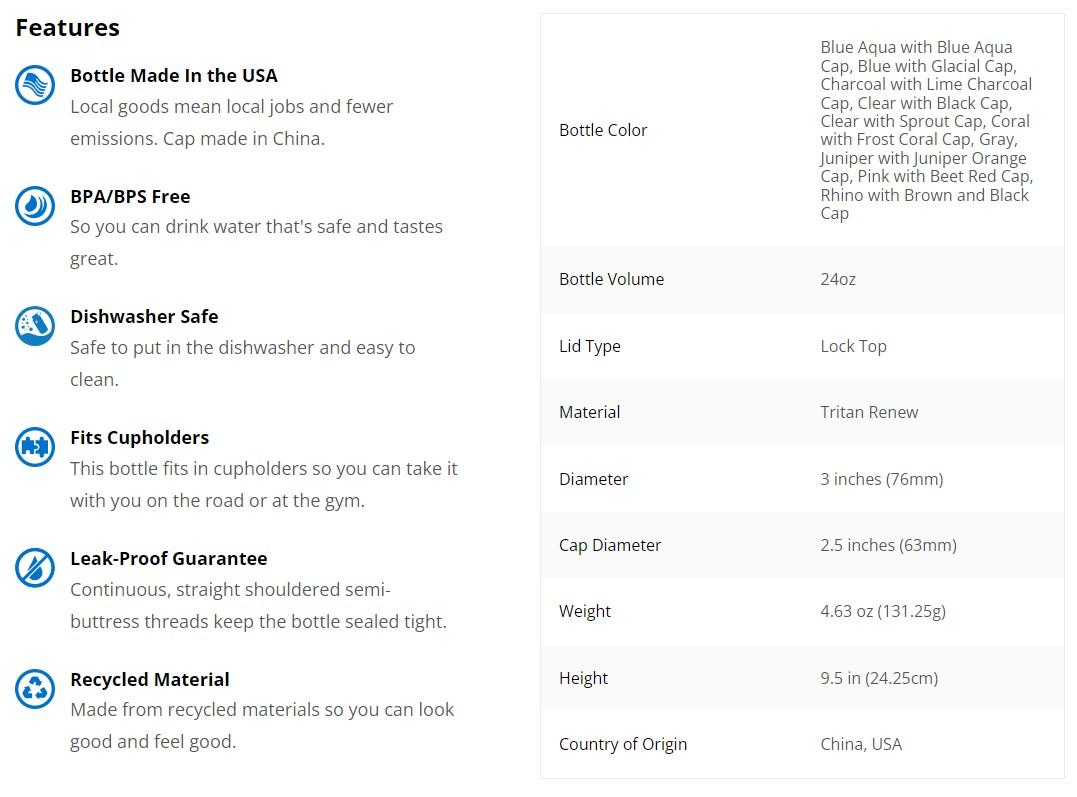Click the Fits Cupholders feature title
The image size is (1077, 797).
[139, 438]
